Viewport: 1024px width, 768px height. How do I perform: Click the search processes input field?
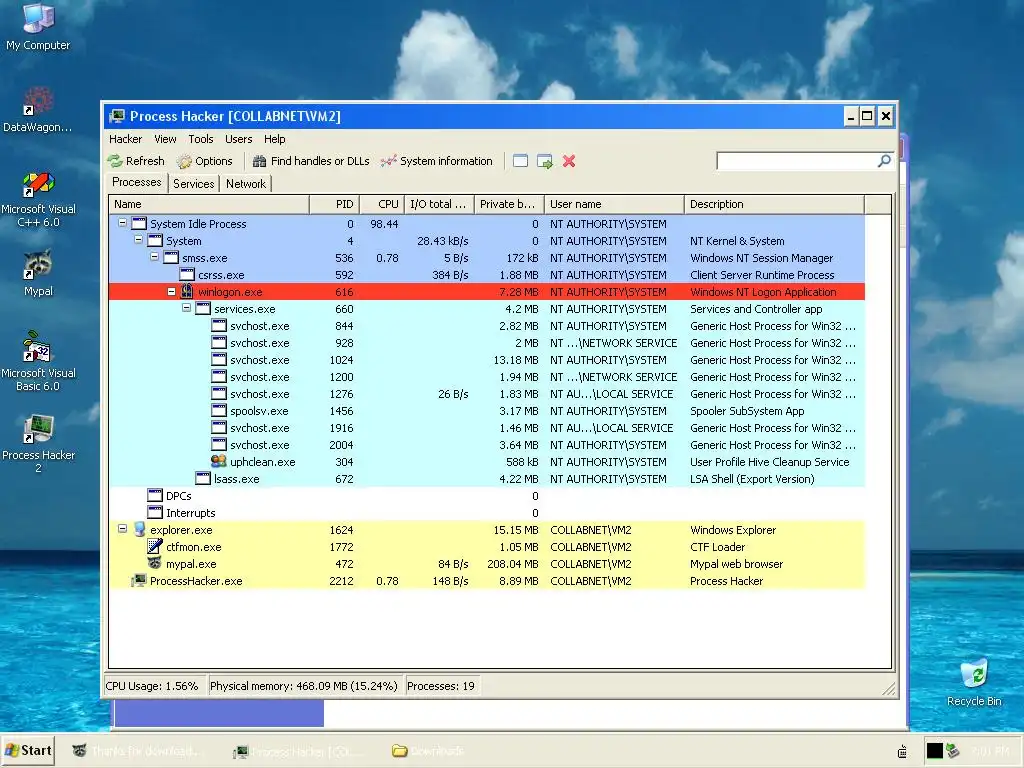point(797,161)
